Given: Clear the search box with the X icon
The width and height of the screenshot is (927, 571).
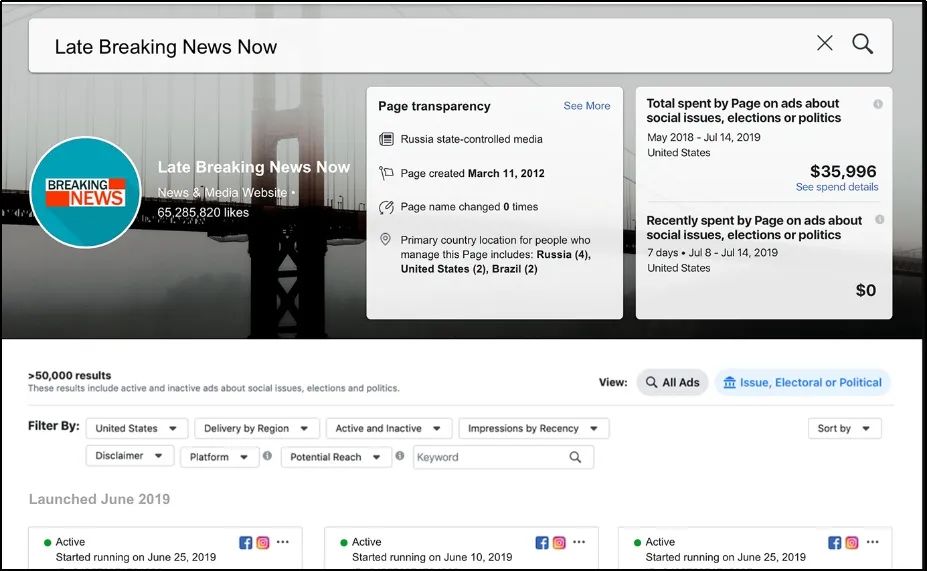Looking at the screenshot, I should [825, 43].
